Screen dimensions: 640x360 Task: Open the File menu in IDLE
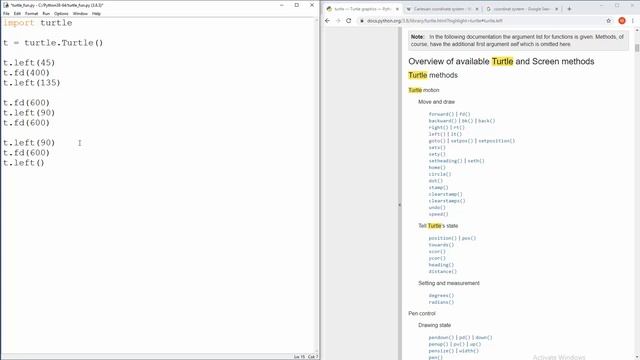[6, 13]
